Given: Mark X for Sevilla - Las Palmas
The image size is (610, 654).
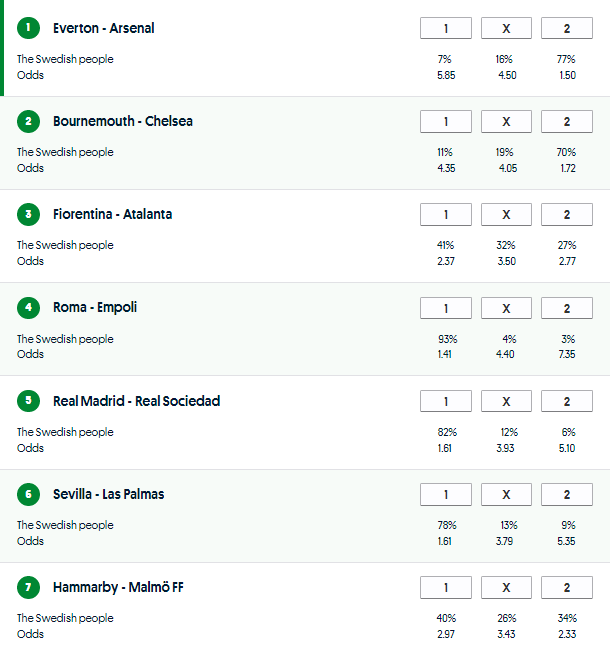Looking at the screenshot, I should (506, 494).
